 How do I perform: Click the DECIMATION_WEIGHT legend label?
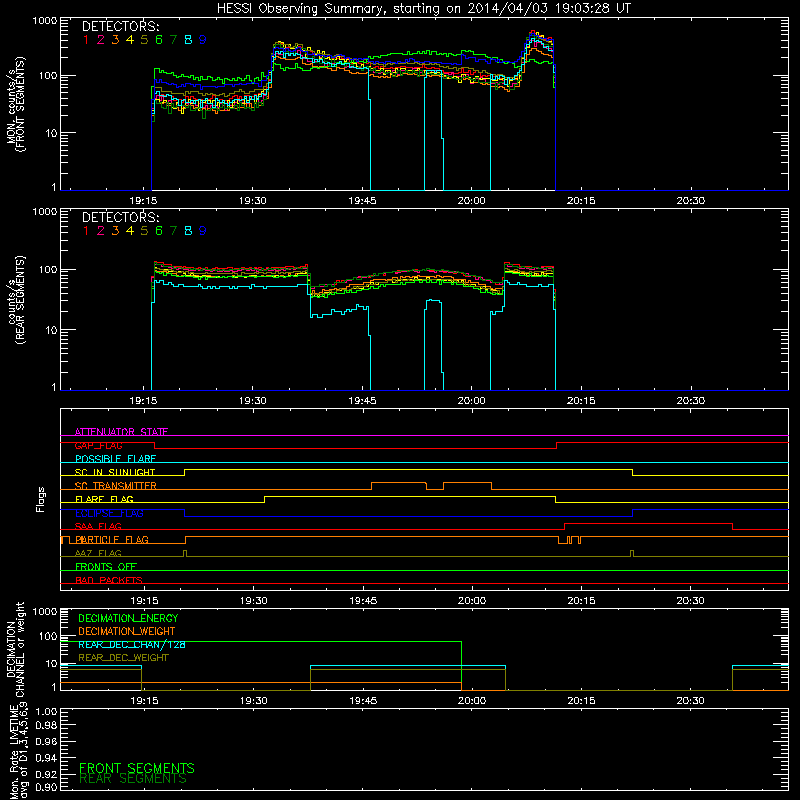pyautogui.click(x=127, y=631)
